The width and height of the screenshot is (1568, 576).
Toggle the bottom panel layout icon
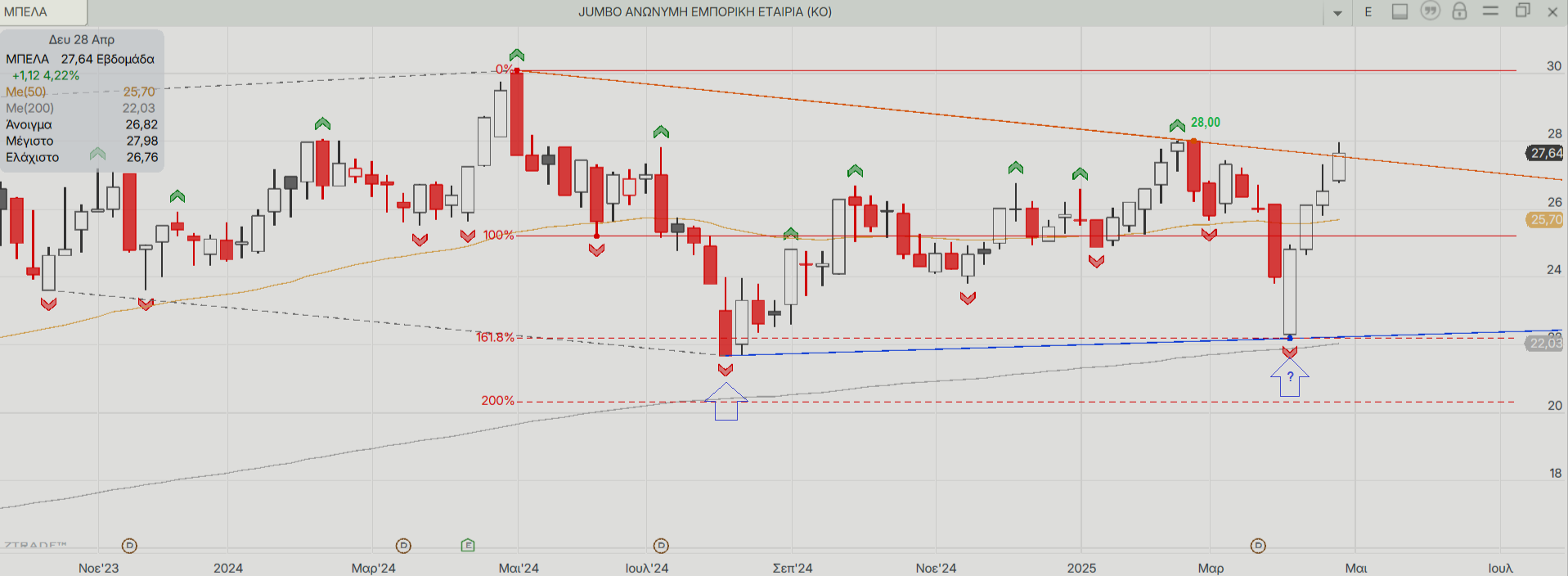tap(1400, 11)
